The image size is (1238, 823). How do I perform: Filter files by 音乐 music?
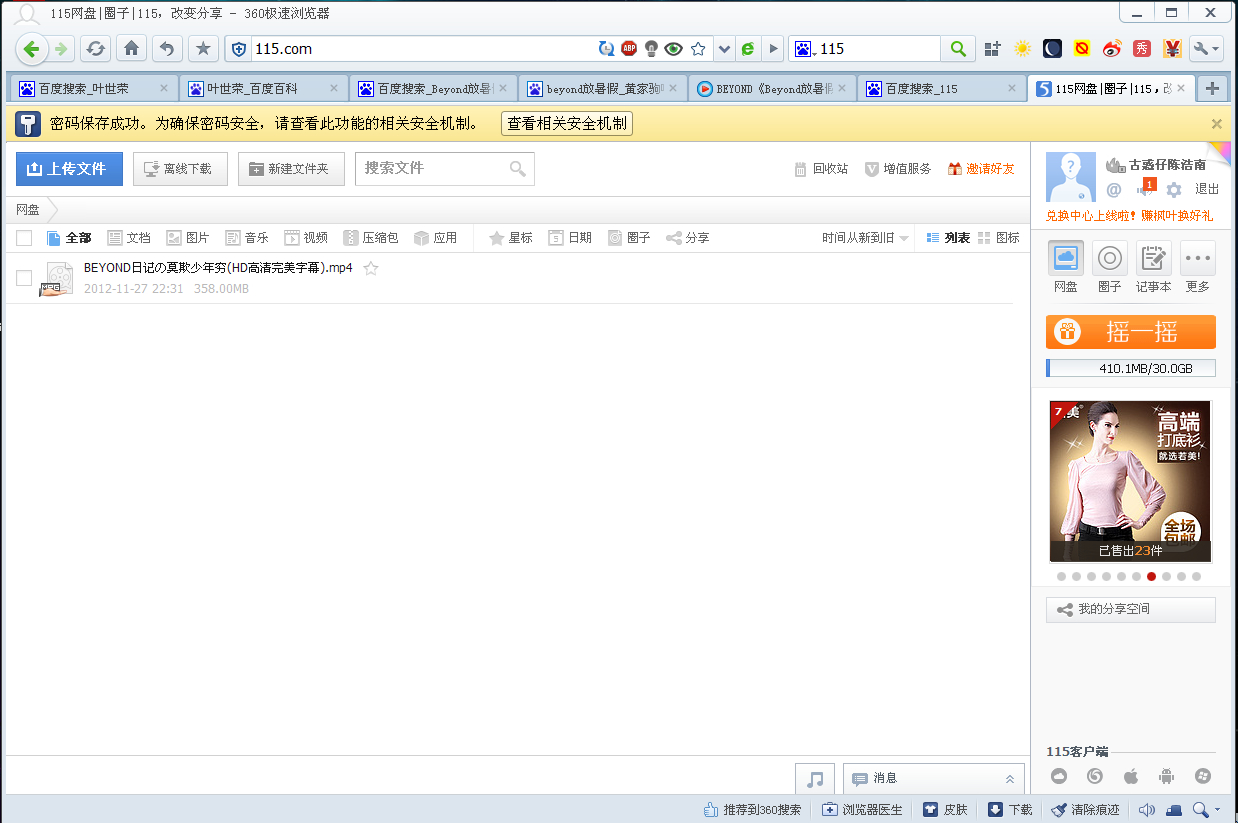(247, 238)
